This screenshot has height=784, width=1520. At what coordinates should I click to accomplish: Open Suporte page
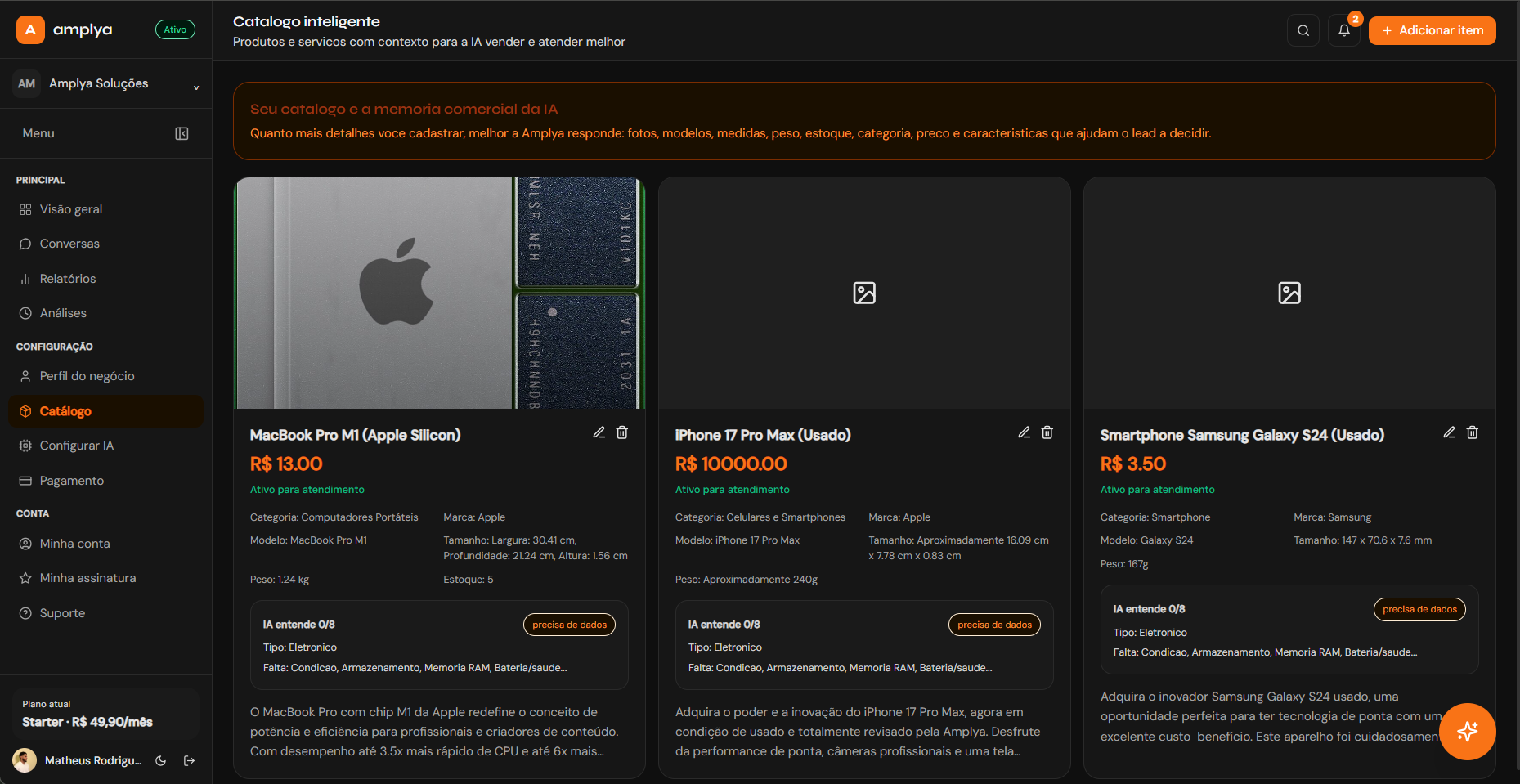click(105, 613)
